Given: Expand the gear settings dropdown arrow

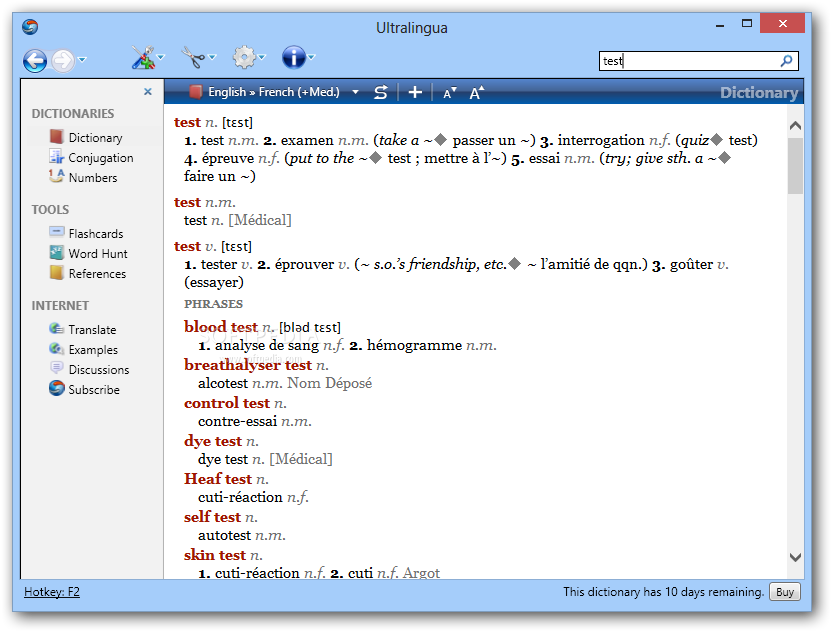Looking at the screenshot, I should pyautogui.click(x=262, y=57).
